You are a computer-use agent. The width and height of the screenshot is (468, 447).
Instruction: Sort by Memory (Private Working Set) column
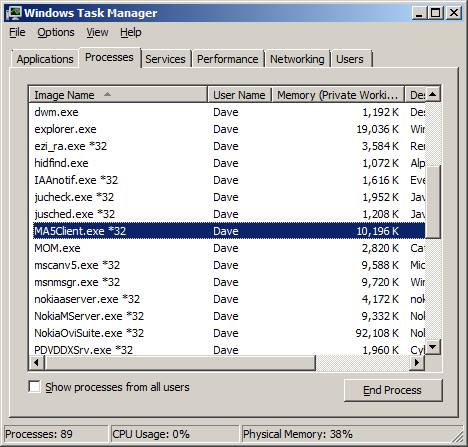coord(338,95)
